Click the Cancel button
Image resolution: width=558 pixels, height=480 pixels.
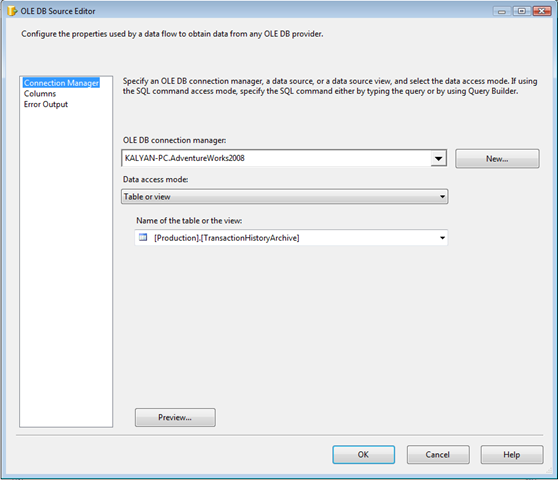click(438, 455)
